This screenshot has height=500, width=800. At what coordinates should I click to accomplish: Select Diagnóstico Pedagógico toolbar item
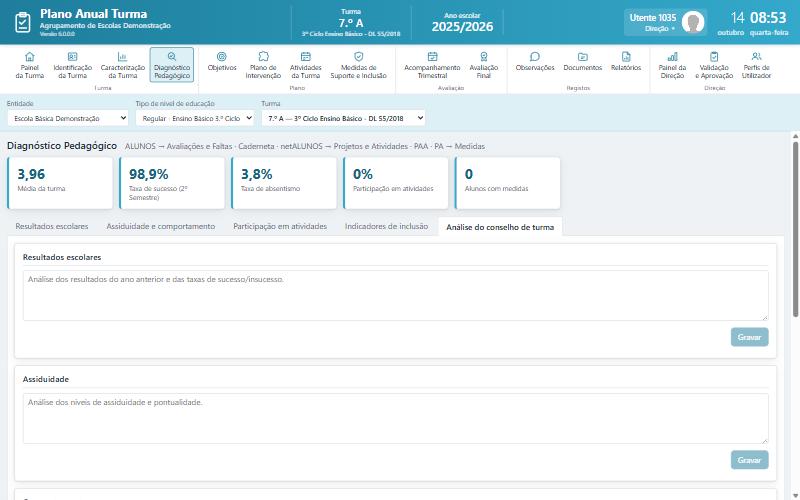[x=172, y=65]
